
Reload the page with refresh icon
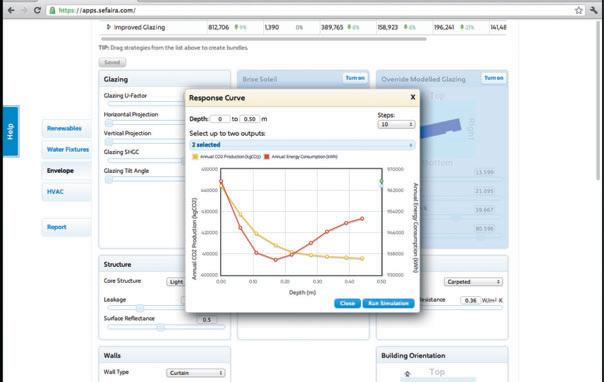37,10
